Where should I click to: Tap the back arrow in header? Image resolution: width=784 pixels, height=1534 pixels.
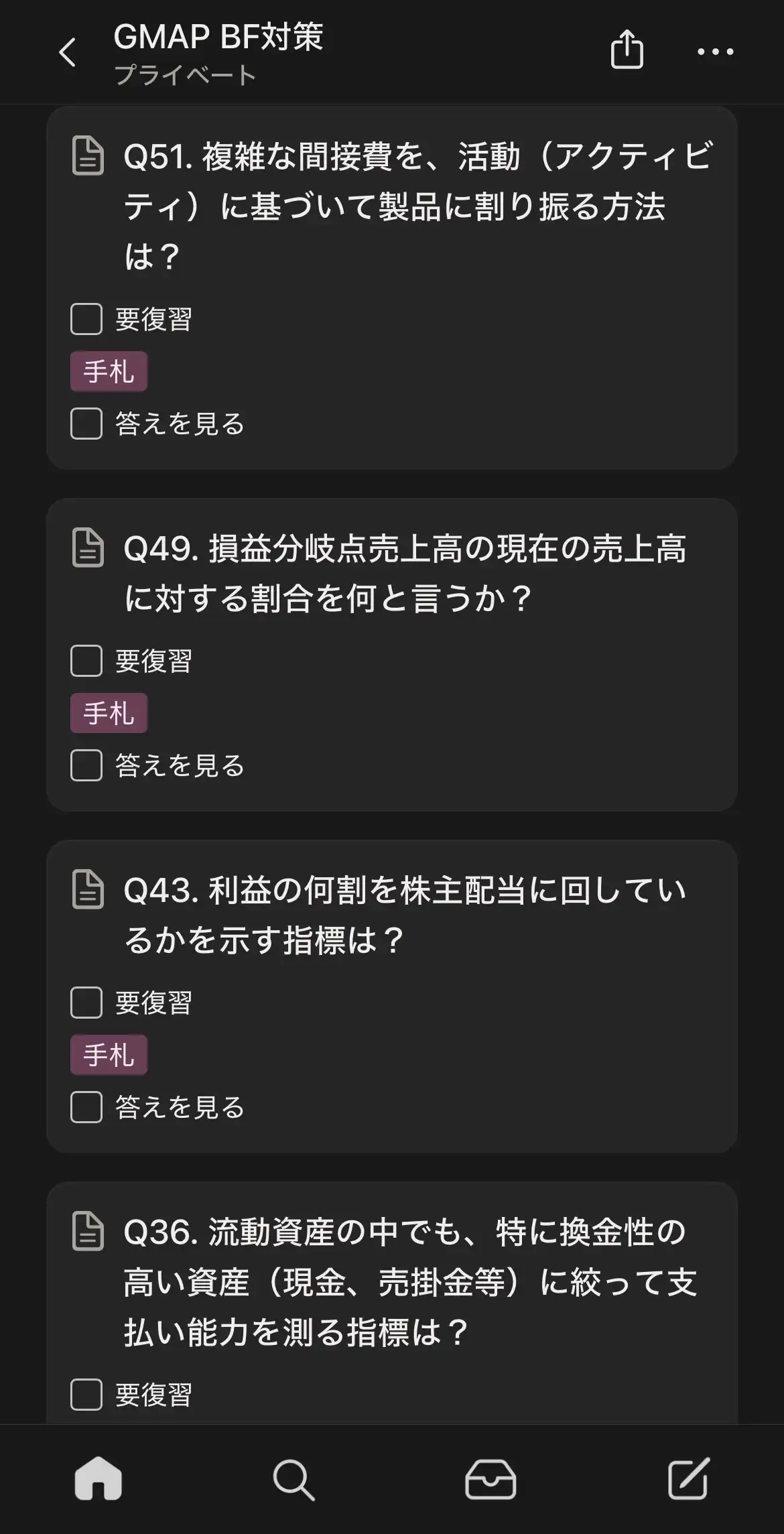(x=68, y=52)
